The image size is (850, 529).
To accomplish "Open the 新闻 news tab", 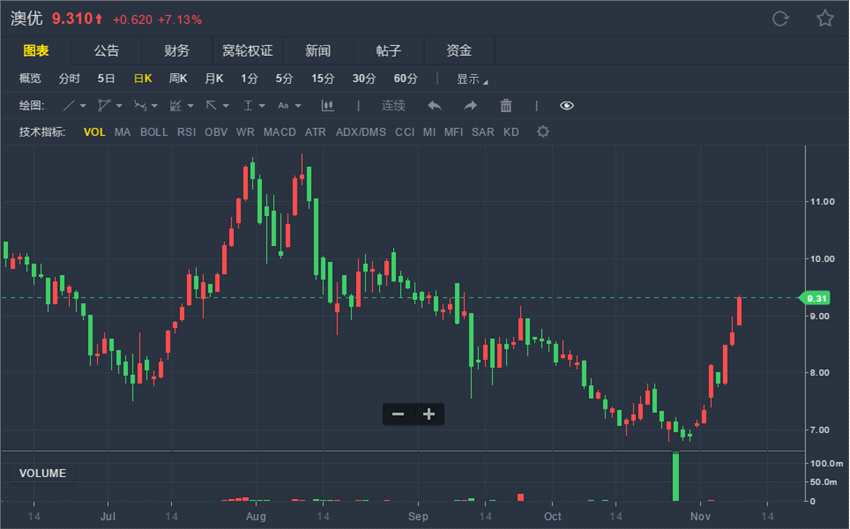I will (318, 51).
